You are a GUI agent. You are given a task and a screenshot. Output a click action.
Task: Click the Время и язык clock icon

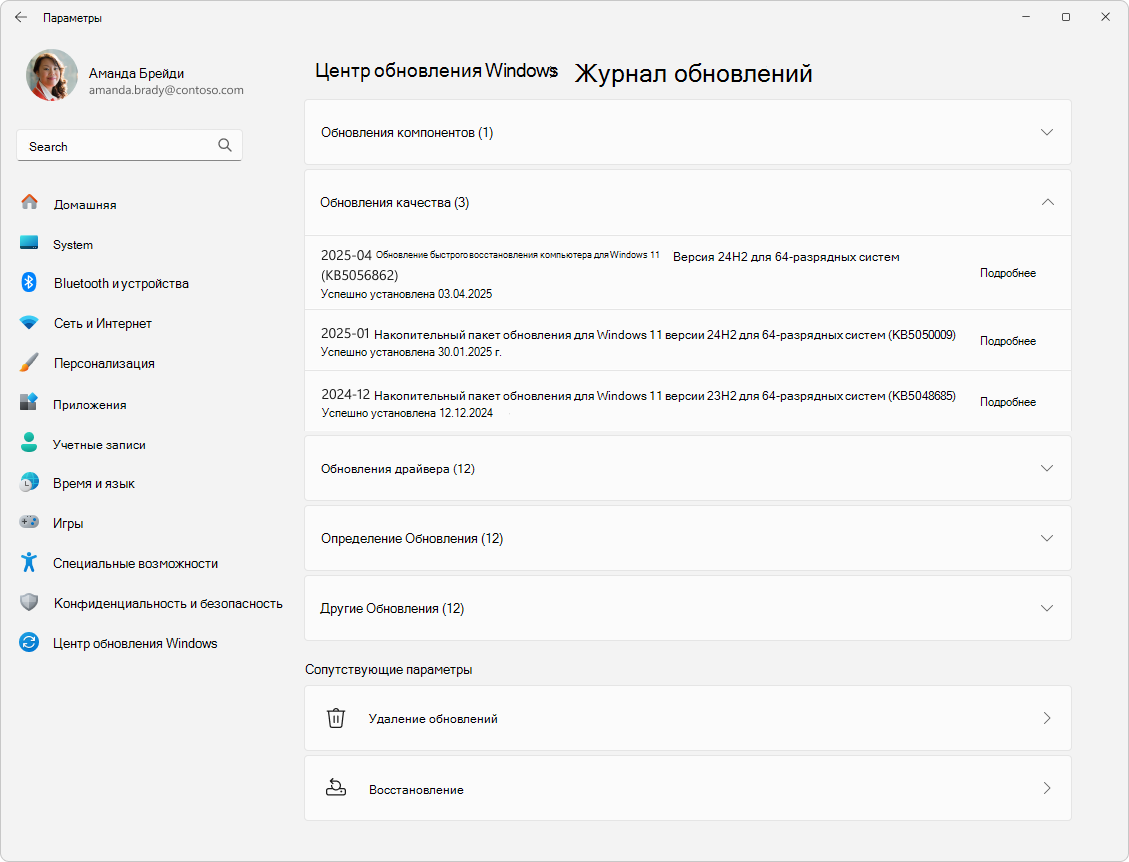[x=29, y=482]
